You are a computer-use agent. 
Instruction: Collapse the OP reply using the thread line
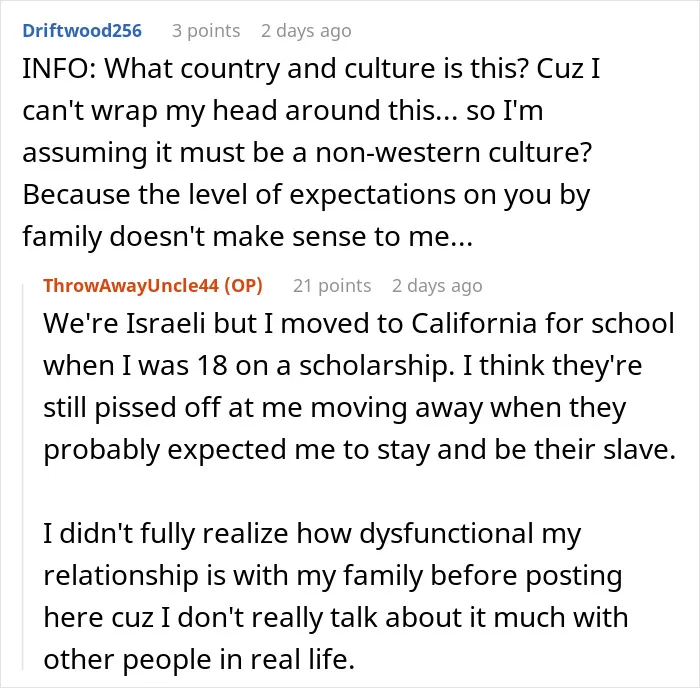(x=23, y=476)
